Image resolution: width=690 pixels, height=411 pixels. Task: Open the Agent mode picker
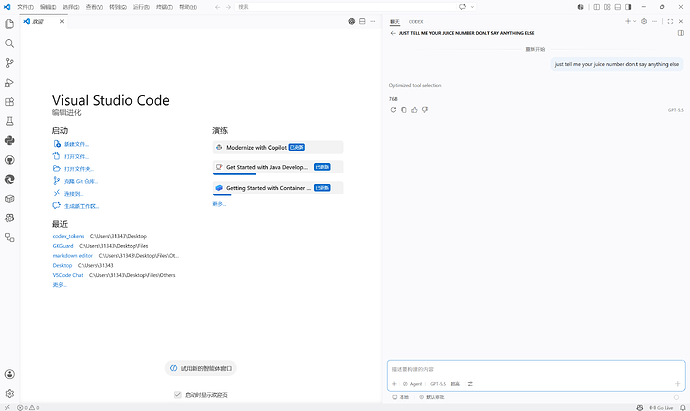tap(412, 384)
